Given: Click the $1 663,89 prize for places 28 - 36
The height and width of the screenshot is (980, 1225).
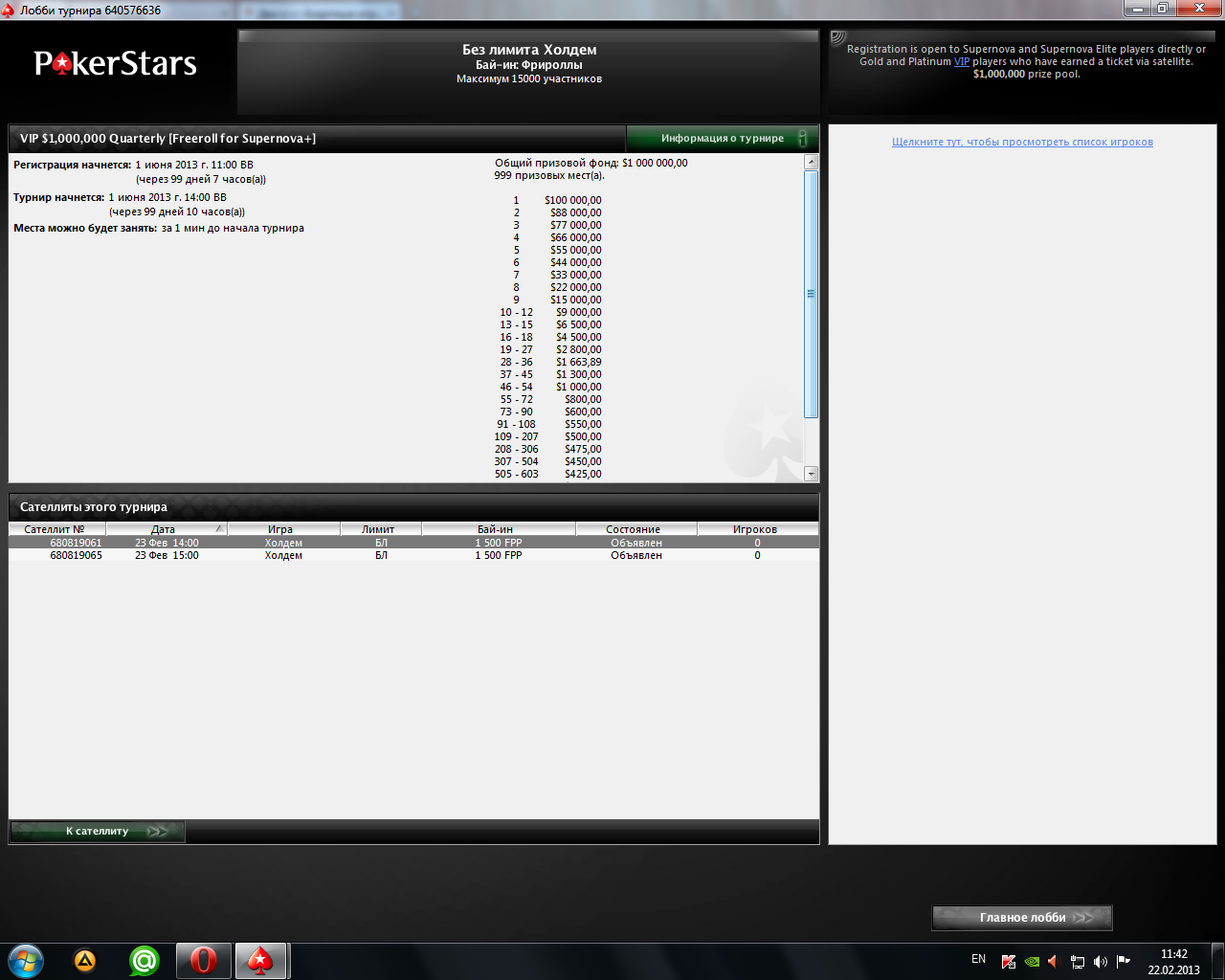Looking at the screenshot, I should pyautogui.click(x=579, y=362).
